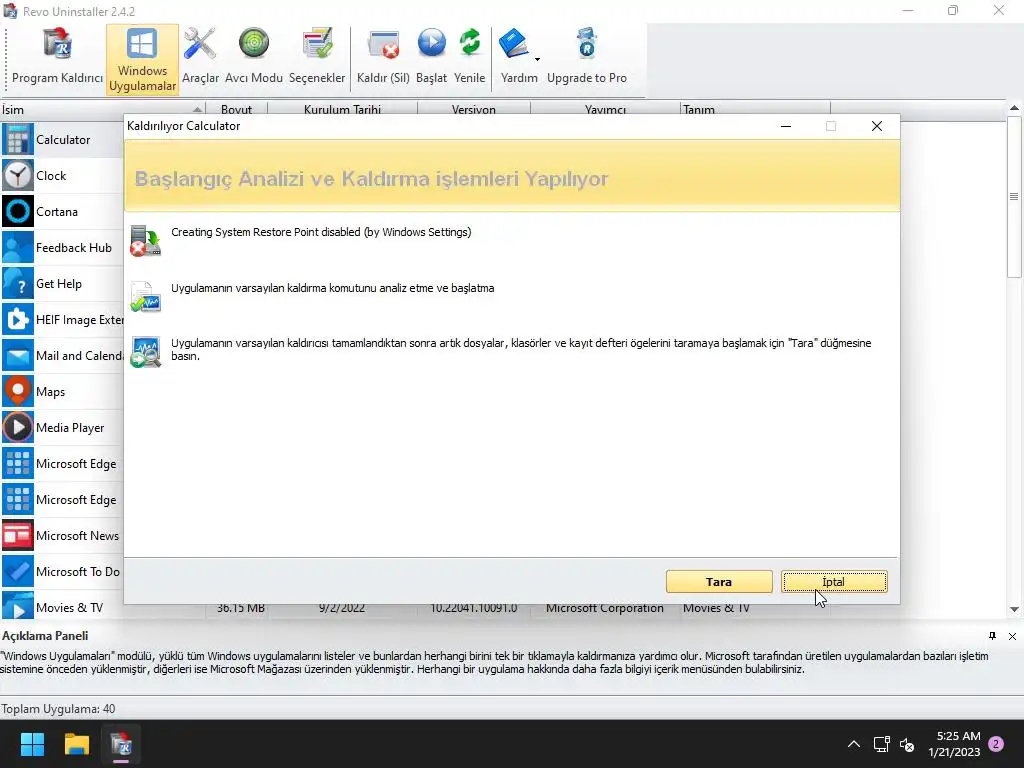Select Calculator app icon in list
The image size is (1024, 768).
coord(18,140)
